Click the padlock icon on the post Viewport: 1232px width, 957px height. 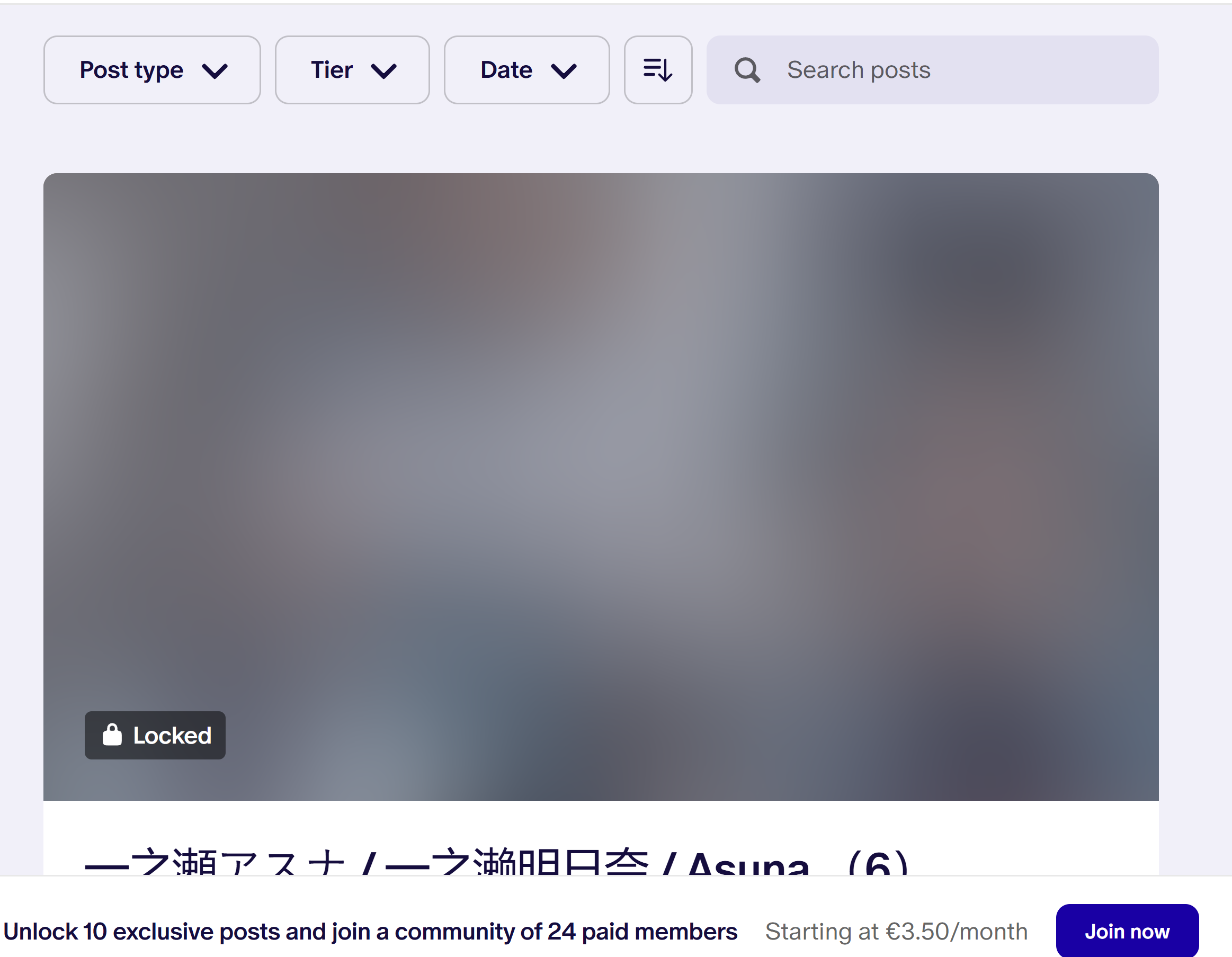pos(112,735)
